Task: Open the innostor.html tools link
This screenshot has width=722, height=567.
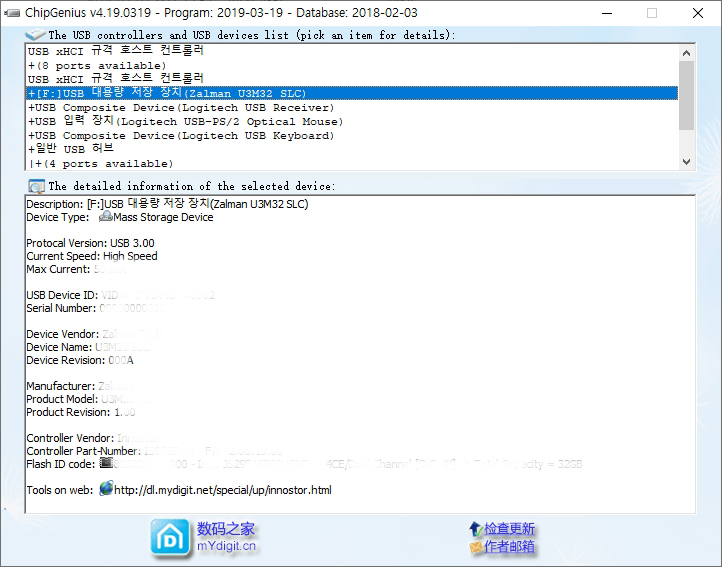Action: [223, 490]
